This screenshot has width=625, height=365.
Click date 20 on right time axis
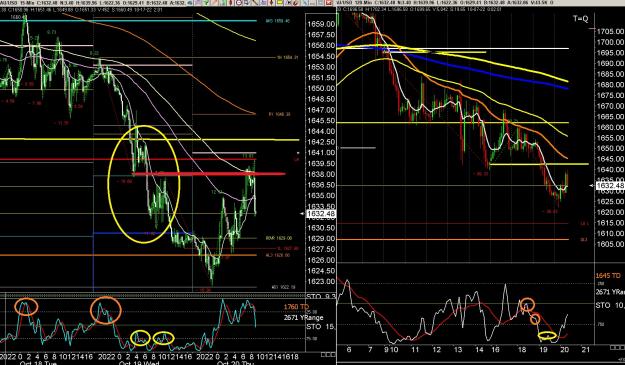pos(564,350)
